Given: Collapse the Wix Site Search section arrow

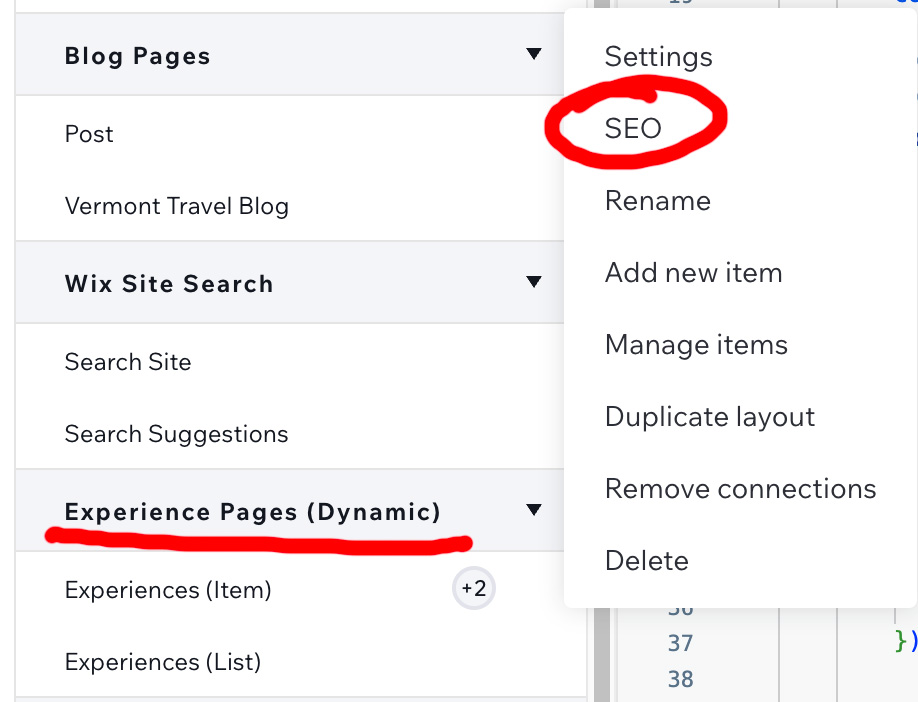Looking at the screenshot, I should coord(534,282).
